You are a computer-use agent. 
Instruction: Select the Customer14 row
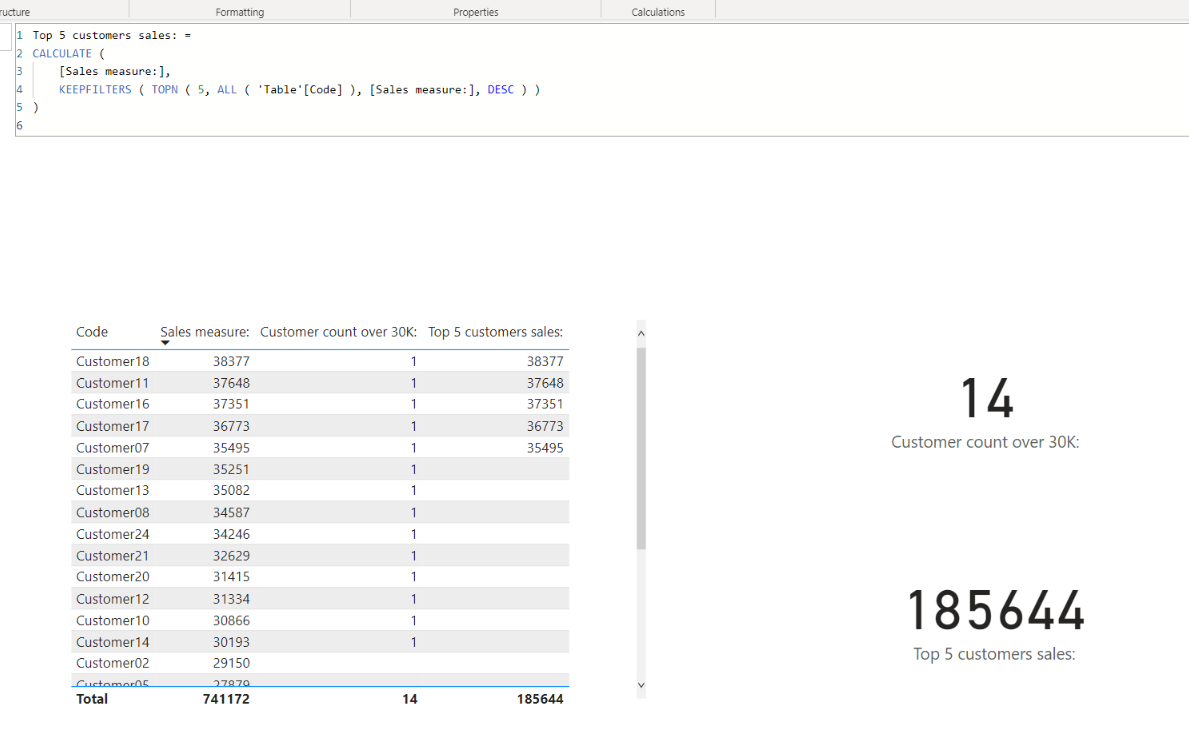click(x=320, y=642)
